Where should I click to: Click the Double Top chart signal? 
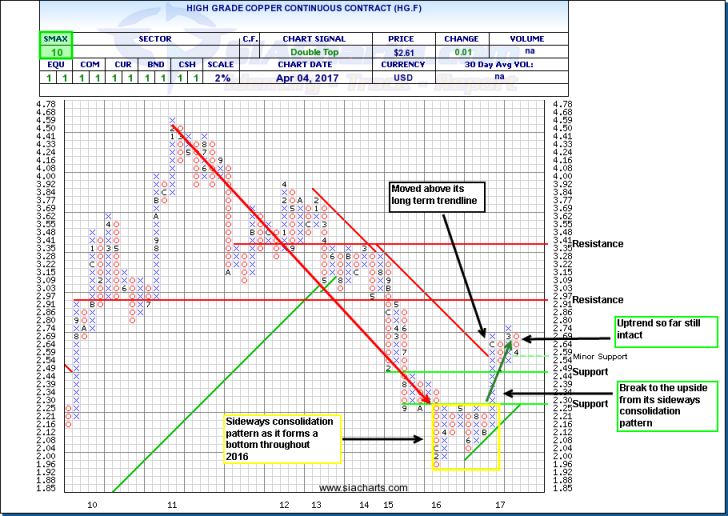click(x=308, y=52)
